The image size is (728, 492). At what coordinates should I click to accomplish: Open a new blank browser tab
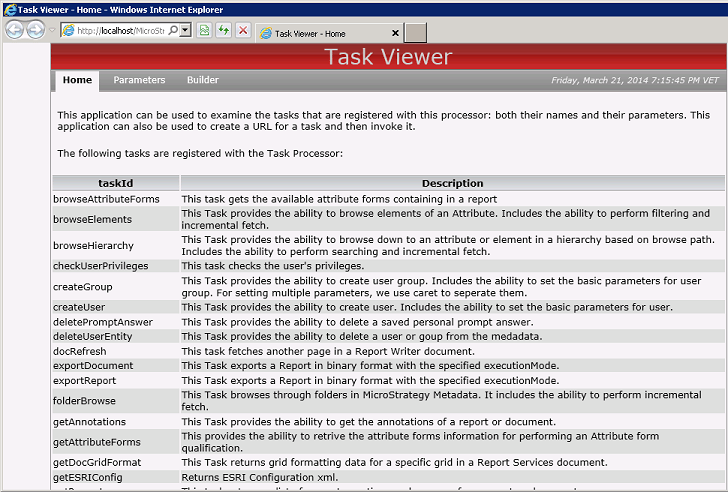click(x=416, y=33)
